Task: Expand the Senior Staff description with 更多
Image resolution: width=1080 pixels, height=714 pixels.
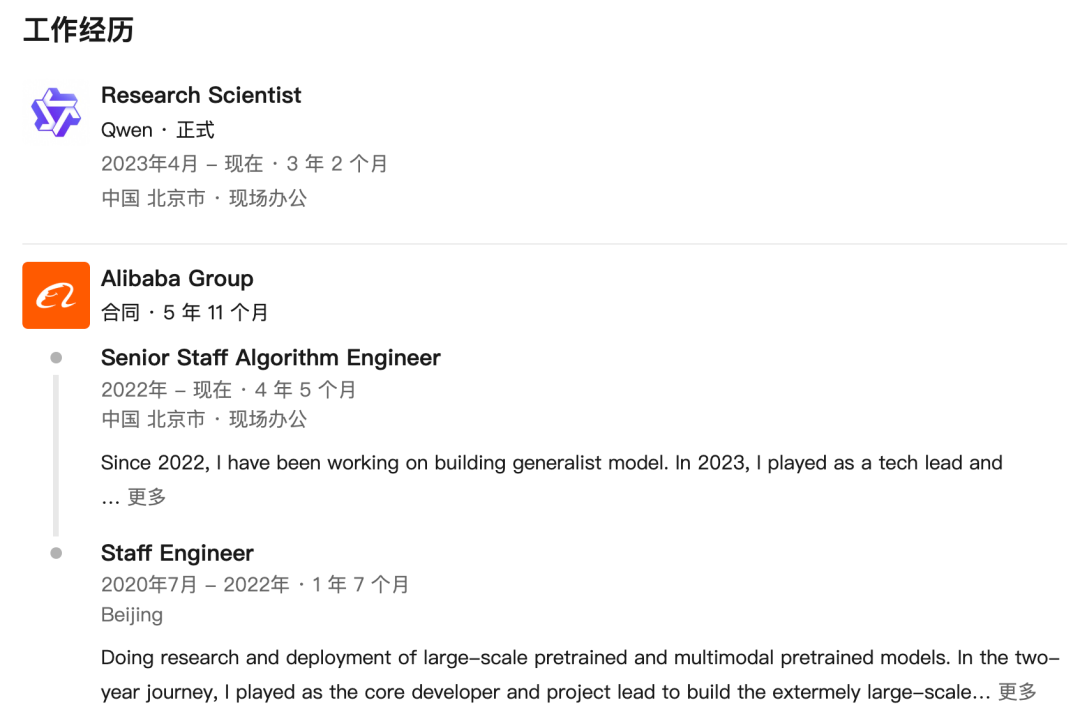Action: point(147,496)
